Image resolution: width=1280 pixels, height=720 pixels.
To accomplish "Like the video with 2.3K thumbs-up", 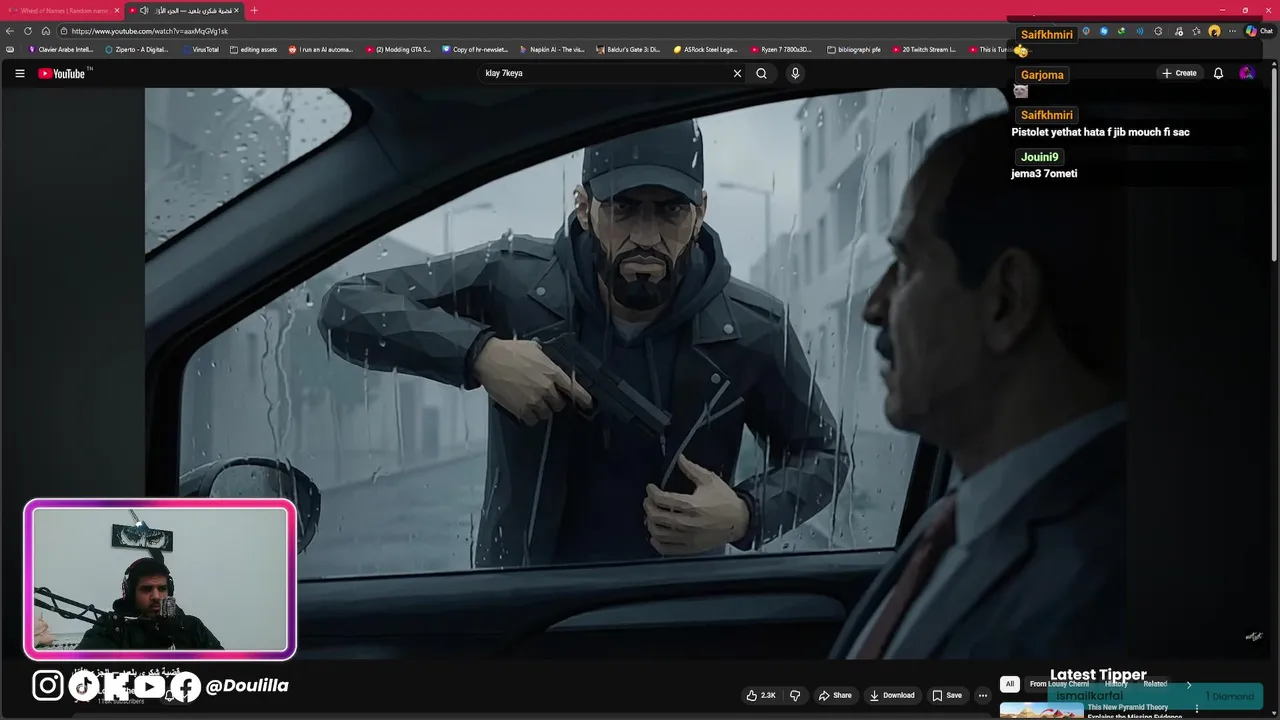I will (x=761, y=695).
